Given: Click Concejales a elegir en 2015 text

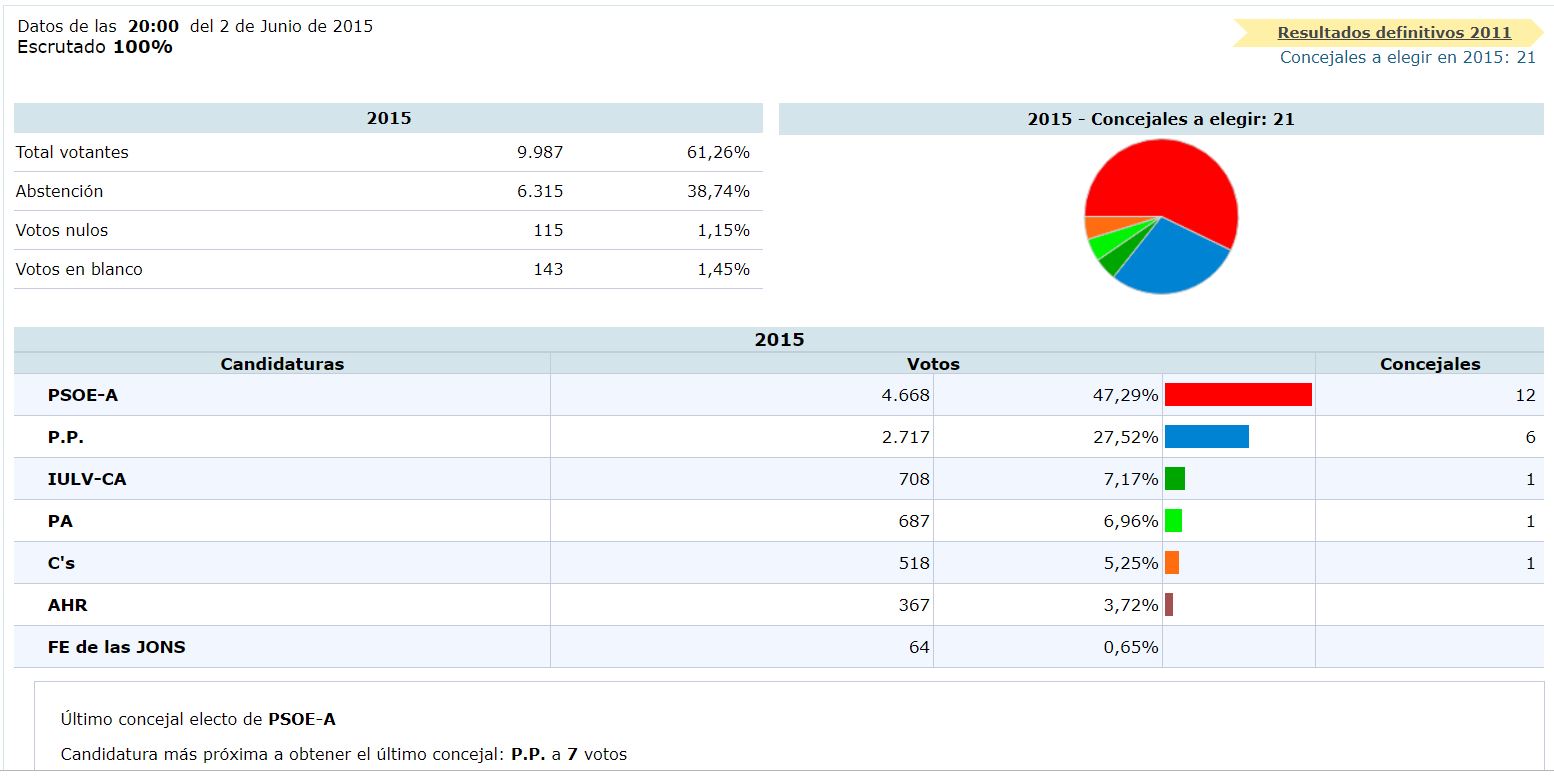Looking at the screenshot, I should click(x=1407, y=57).
